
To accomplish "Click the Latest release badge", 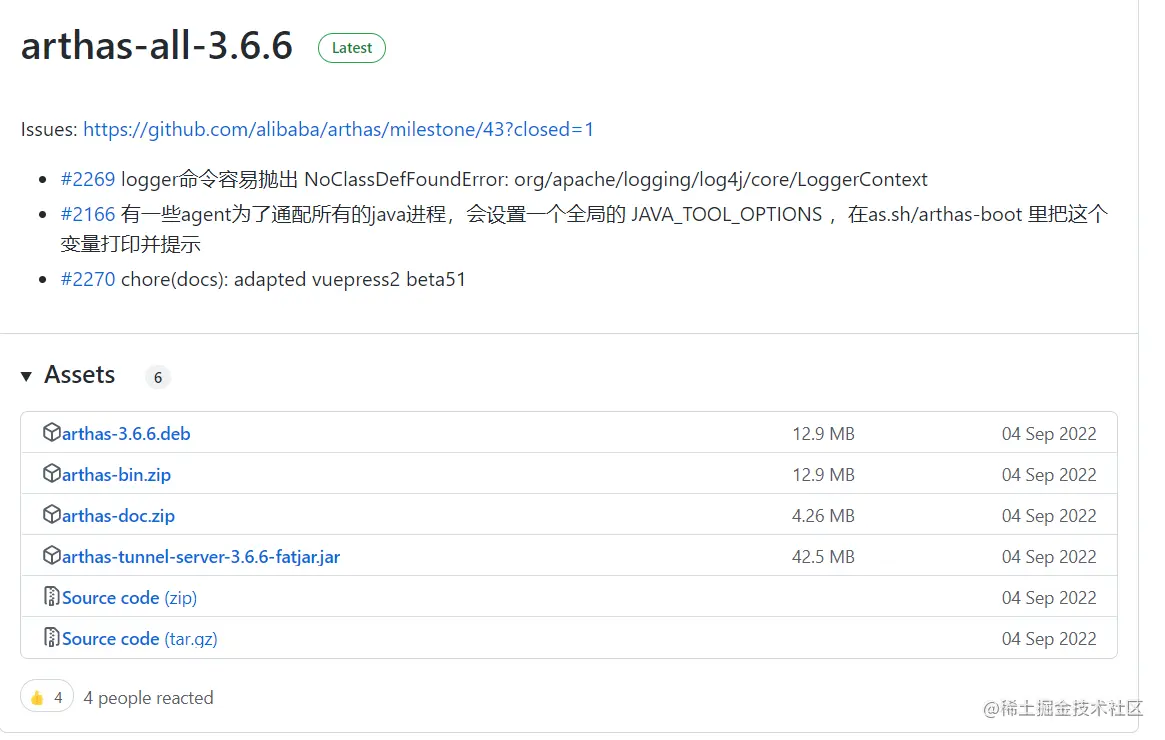I will 351,48.
